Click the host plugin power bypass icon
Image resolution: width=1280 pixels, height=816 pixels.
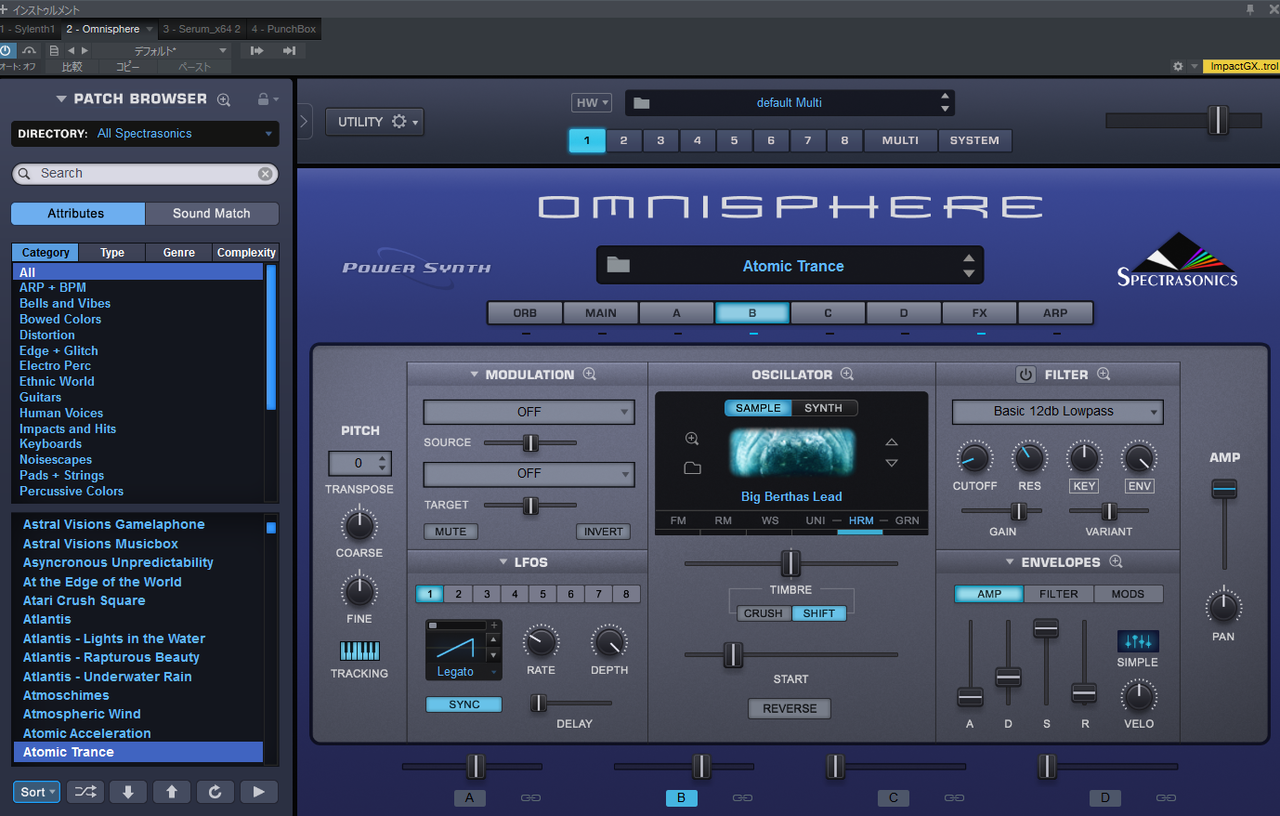pos(7,50)
